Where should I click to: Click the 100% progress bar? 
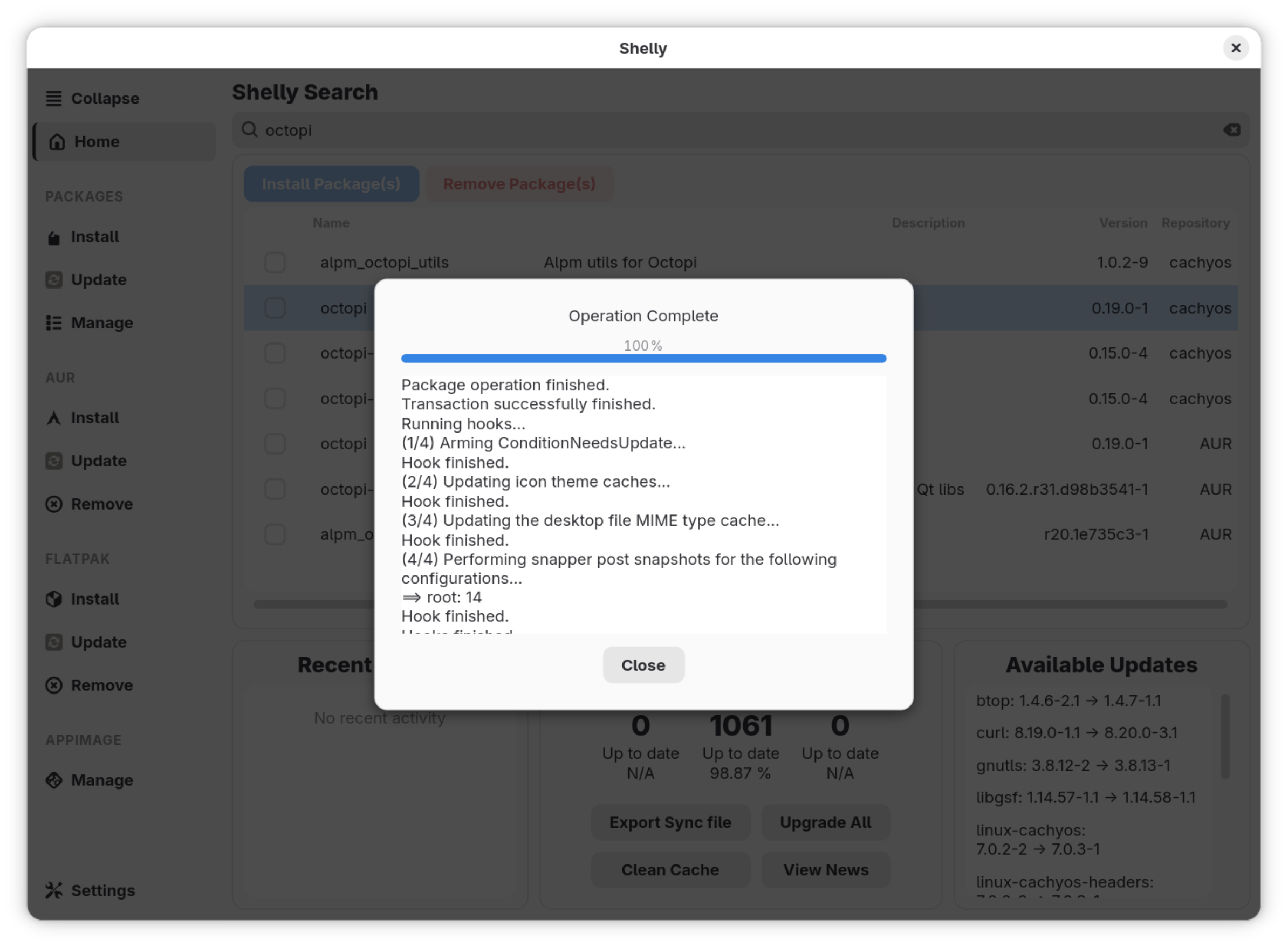[643, 358]
